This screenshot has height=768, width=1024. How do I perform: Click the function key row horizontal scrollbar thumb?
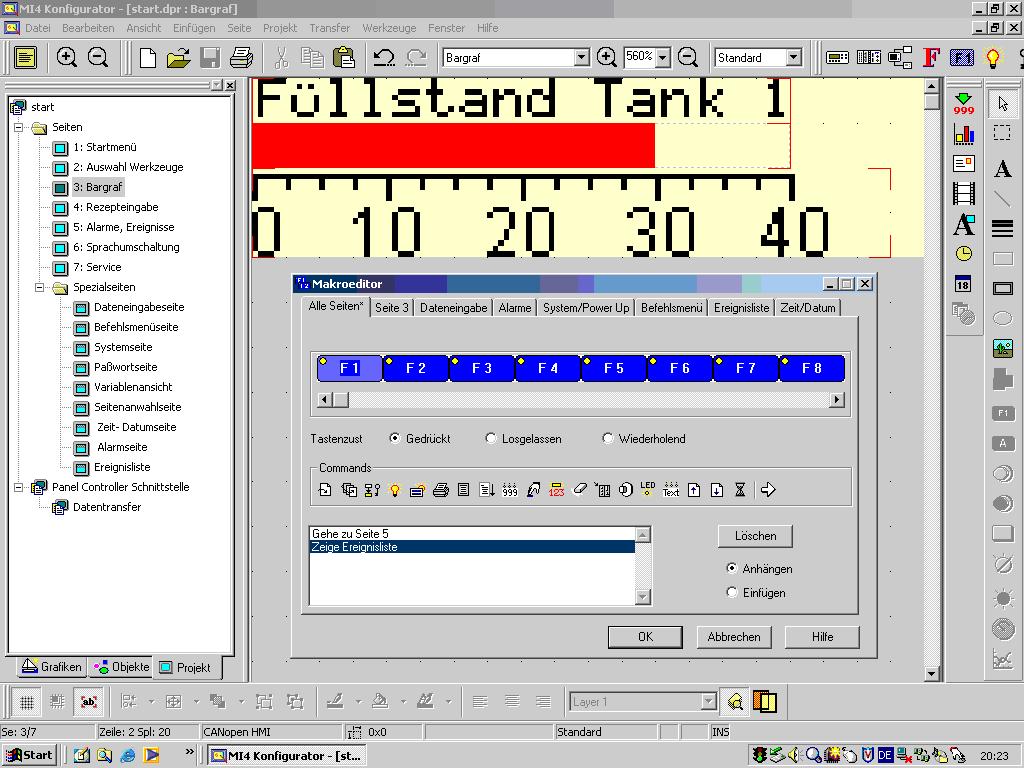[341, 400]
